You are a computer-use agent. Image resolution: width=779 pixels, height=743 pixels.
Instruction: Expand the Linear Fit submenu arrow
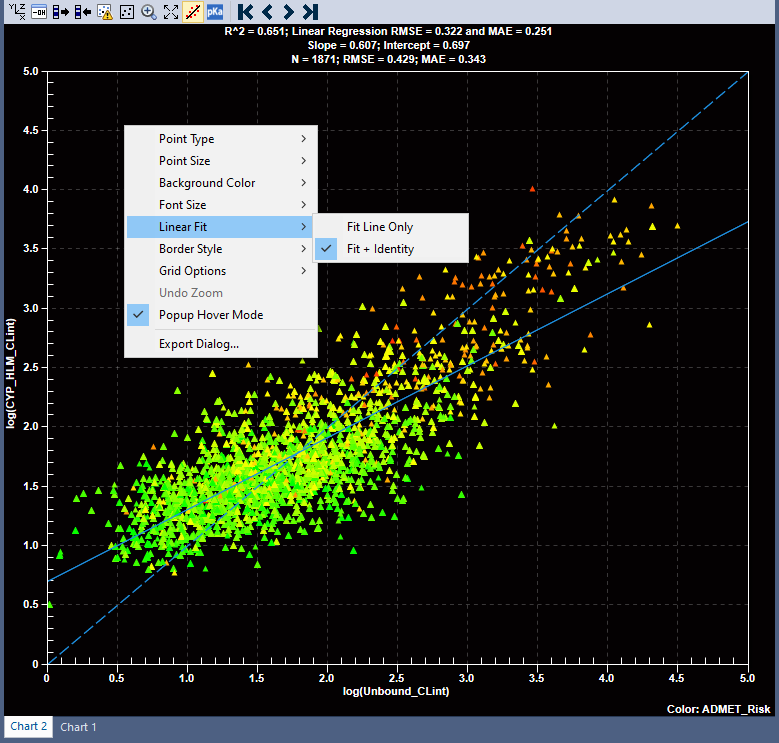pyautogui.click(x=304, y=227)
